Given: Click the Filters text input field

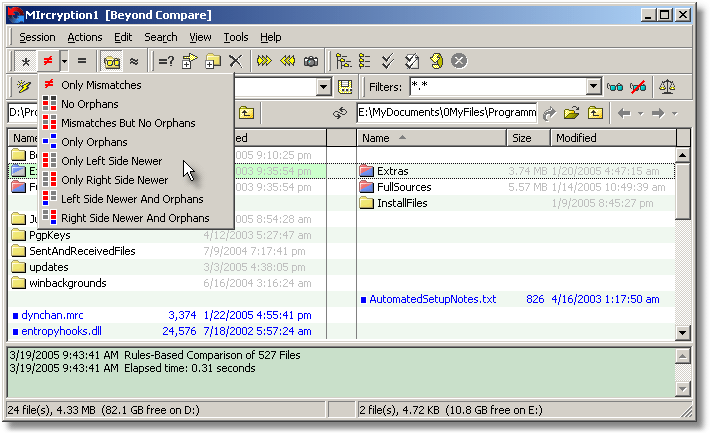Looking at the screenshot, I should click(x=497, y=87).
